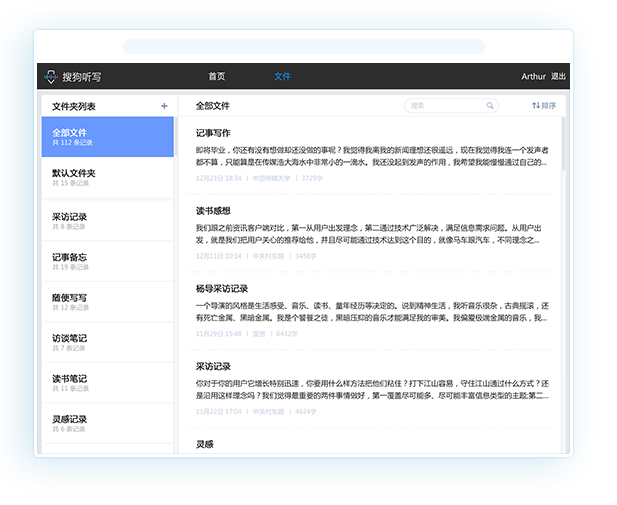Viewport: 617px width, 505px height.
Task: Click the 国贸 location label
Action: 259,334
